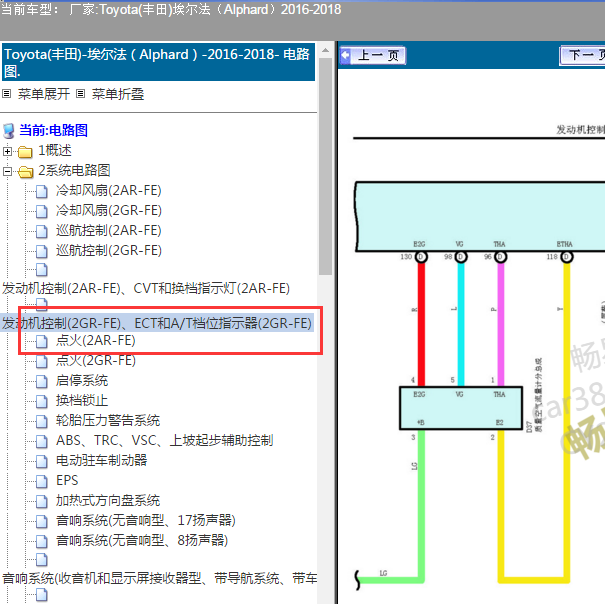
Task: Go to previous page with 上一页
Action: [373, 56]
